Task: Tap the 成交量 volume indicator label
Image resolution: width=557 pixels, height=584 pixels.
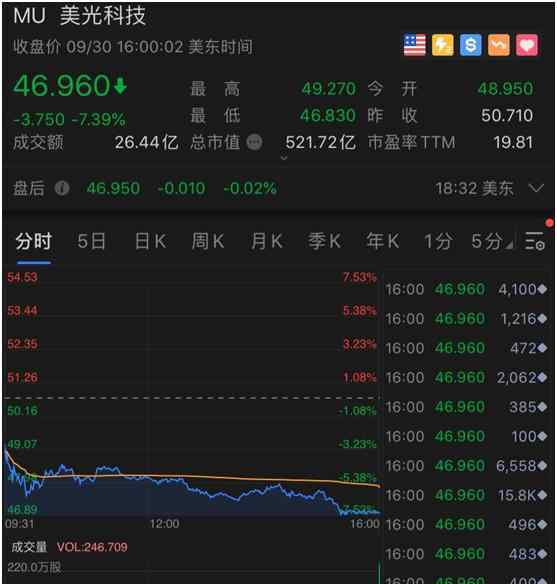Action: click(x=29, y=547)
